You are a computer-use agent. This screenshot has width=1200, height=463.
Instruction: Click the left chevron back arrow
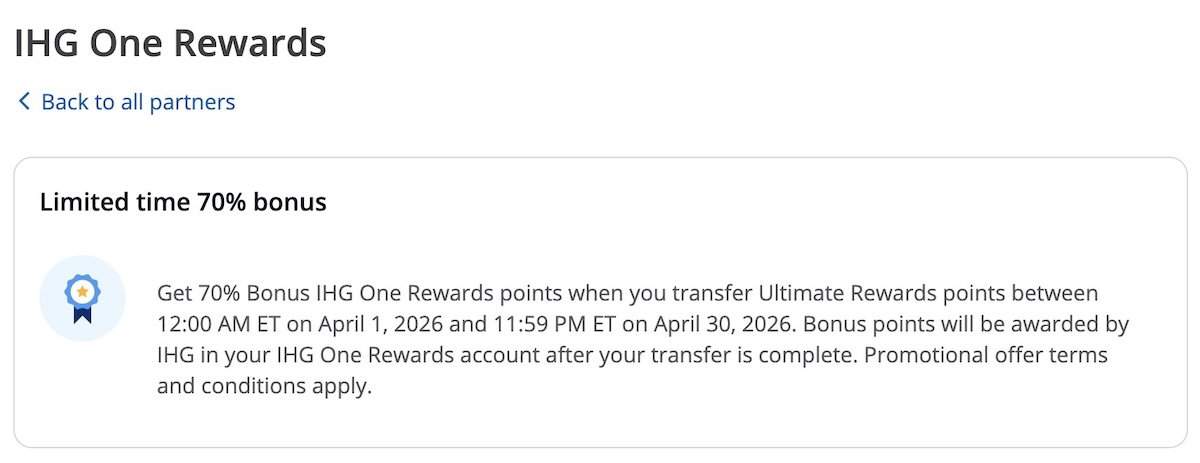[25, 102]
